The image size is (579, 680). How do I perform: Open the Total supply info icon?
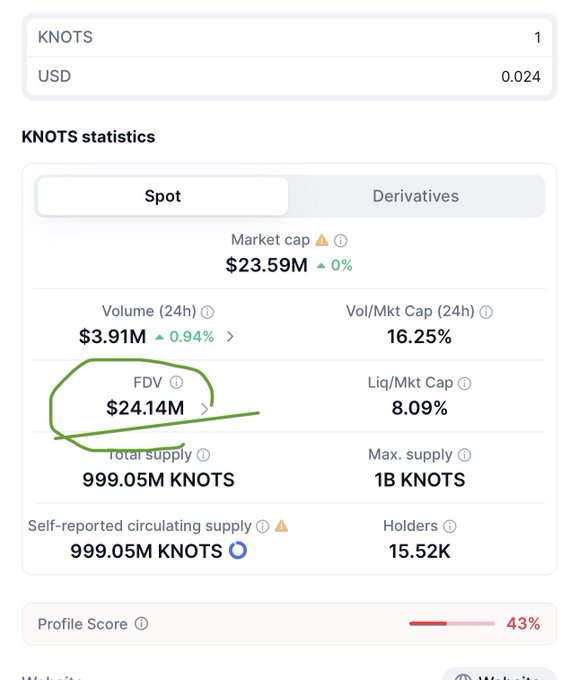tap(203, 455)
